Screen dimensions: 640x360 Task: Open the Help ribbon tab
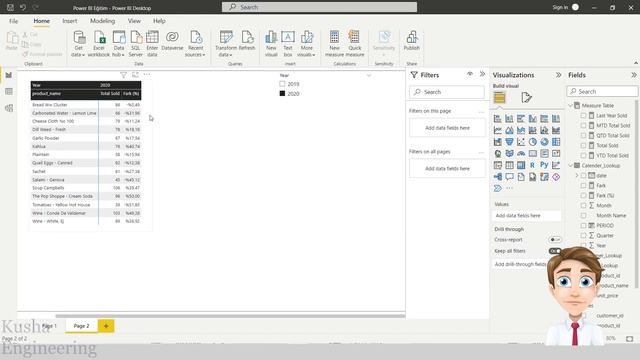pyautogui.click(x=159, y=21)
